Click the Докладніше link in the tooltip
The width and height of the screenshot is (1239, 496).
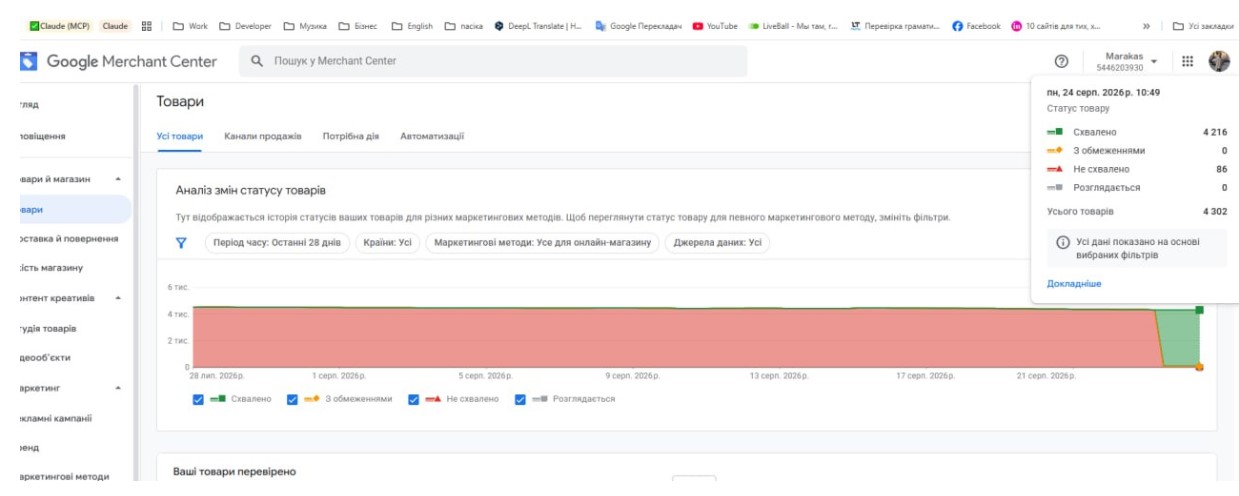point(1074,284)
